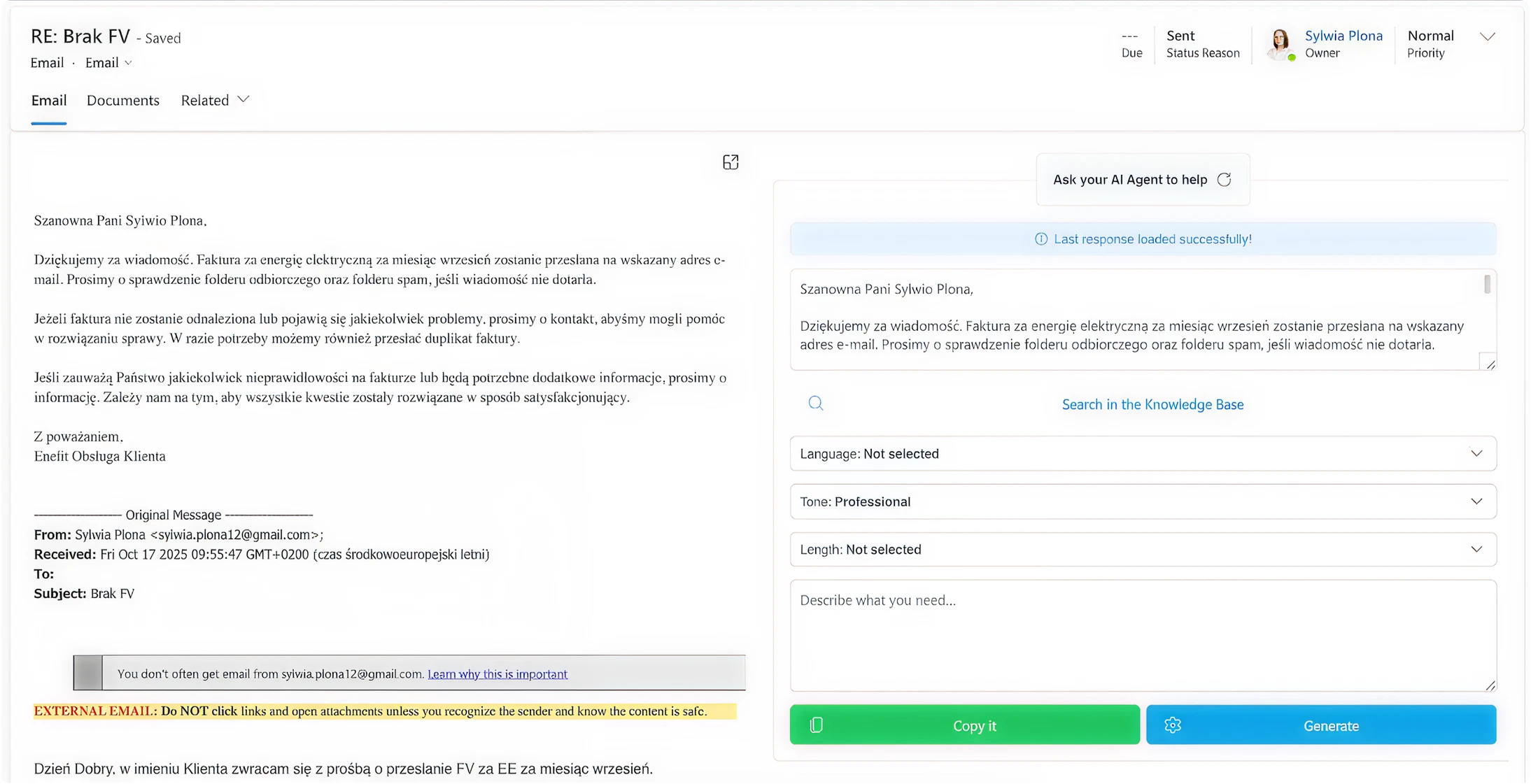Switch to the Documents tab
The image size is (1531, 784).
point(123,100)
